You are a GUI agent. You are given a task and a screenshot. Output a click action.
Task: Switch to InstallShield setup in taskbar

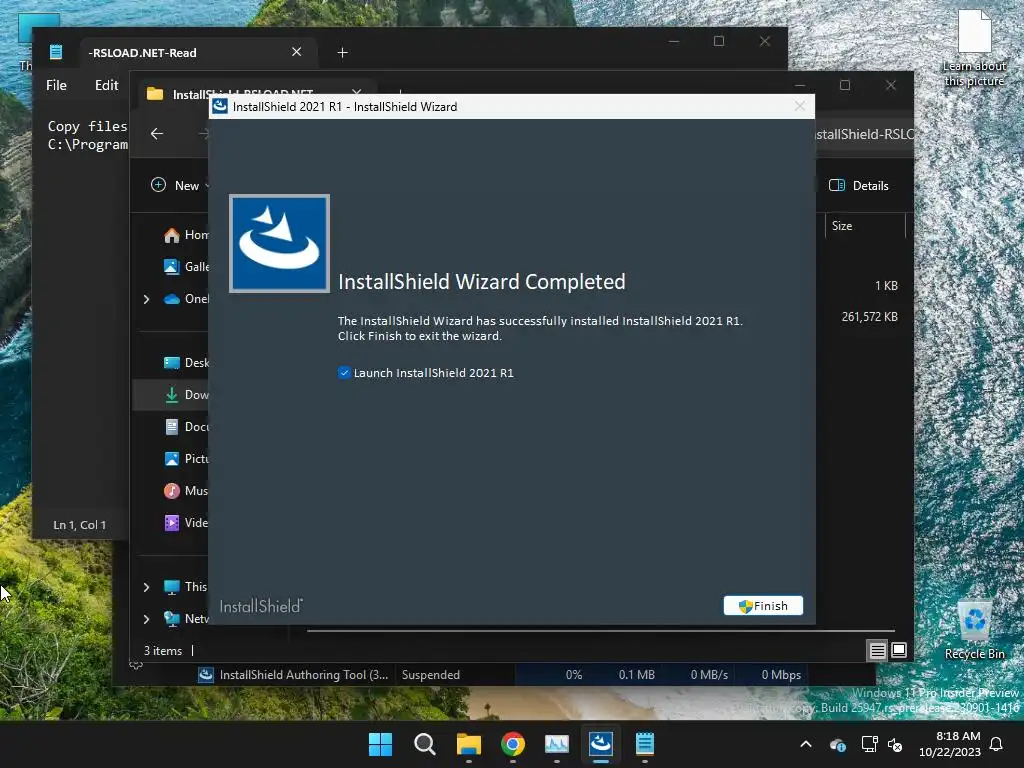pos(601,744)
